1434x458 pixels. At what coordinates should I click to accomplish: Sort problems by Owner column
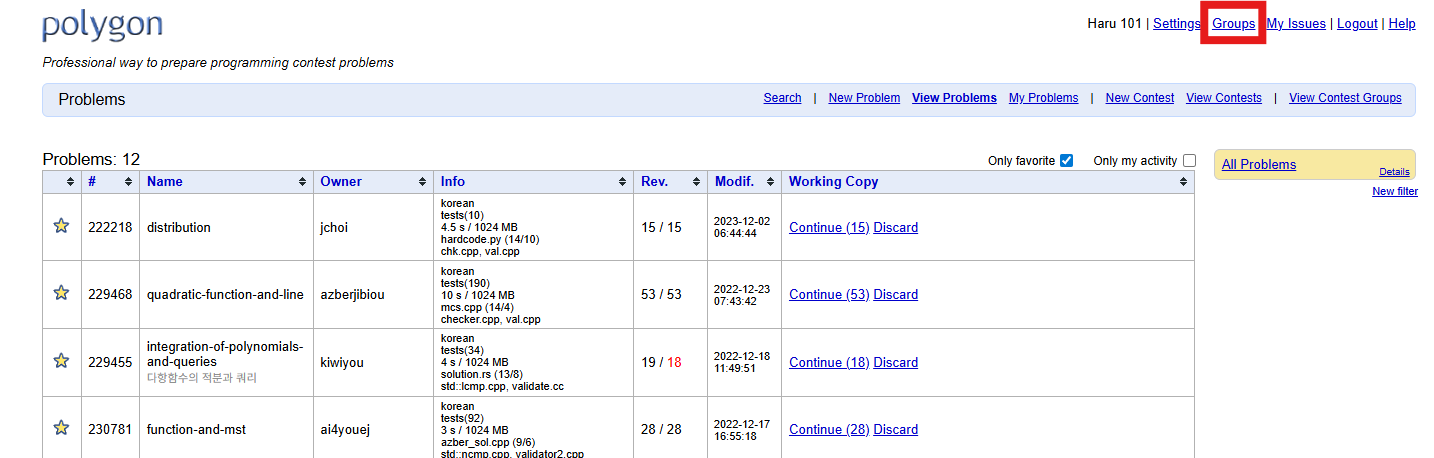click(373, 182)
